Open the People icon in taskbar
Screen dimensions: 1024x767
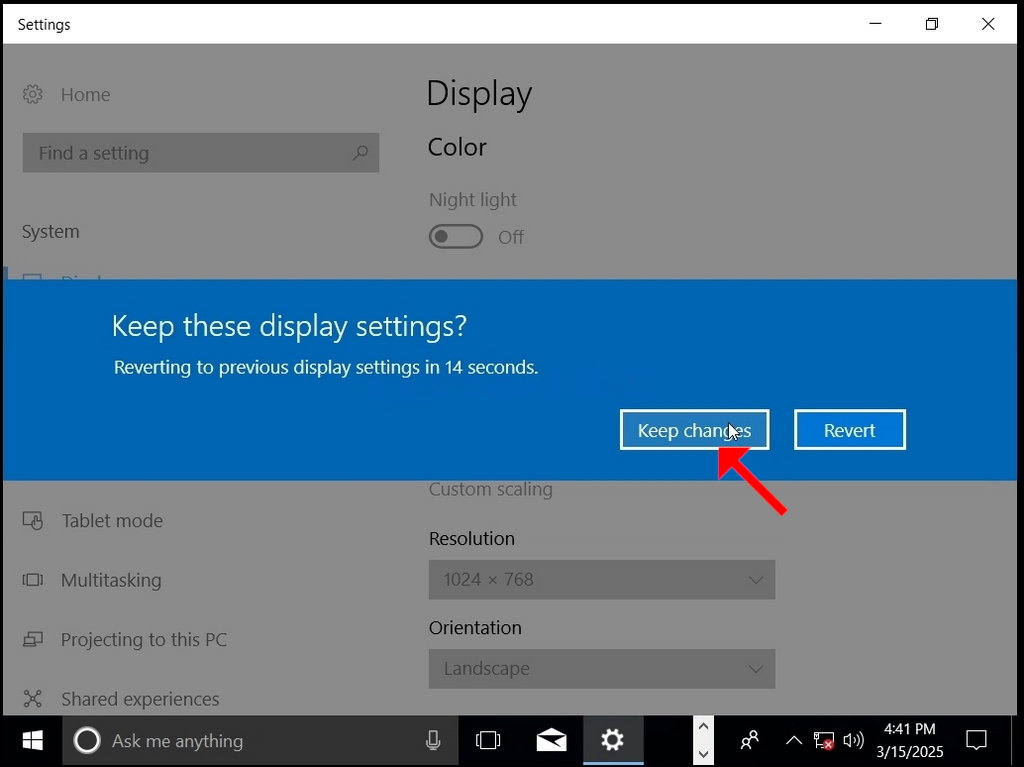point(750,740)
